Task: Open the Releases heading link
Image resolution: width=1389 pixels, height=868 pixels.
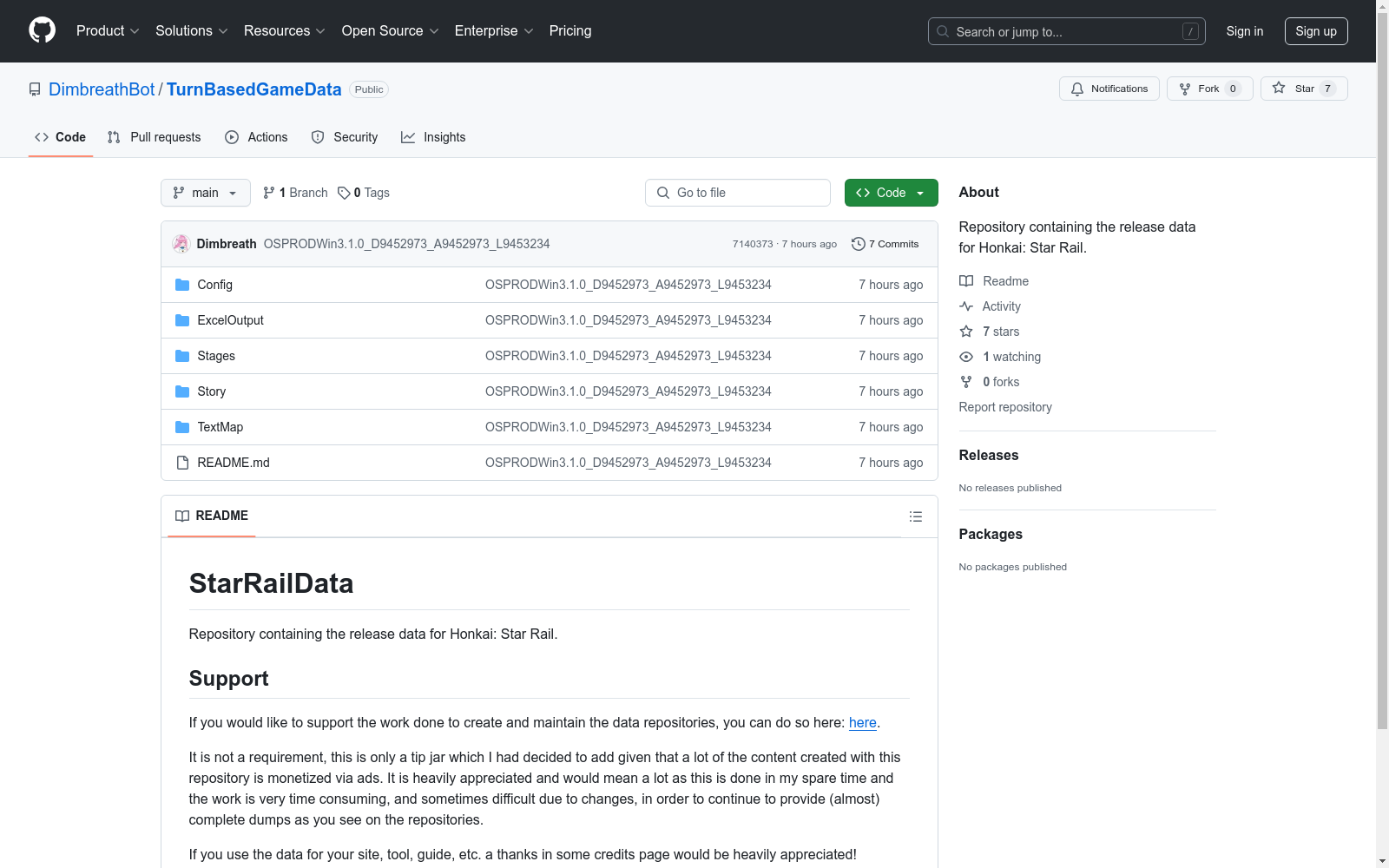Action: (x=989, y=455)
